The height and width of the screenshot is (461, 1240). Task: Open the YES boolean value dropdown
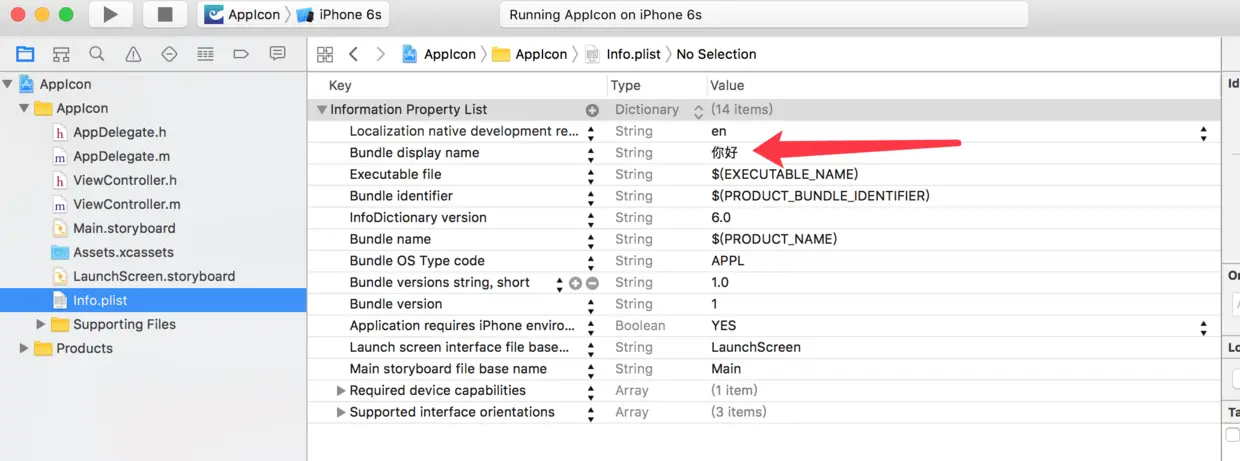point(1203,326)
